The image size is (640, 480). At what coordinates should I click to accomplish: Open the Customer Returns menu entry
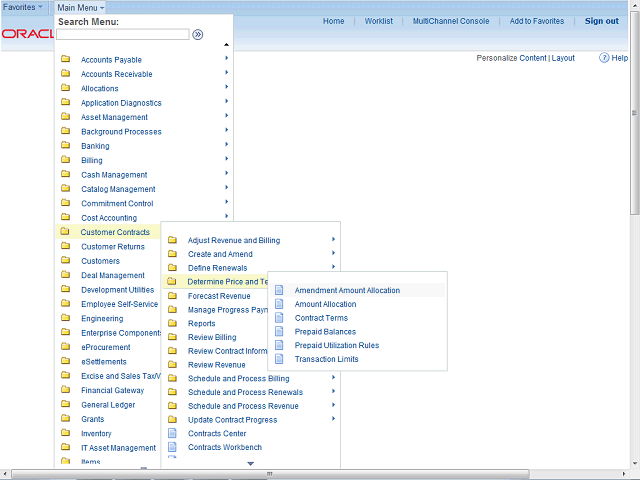click(x=113, y=247)
